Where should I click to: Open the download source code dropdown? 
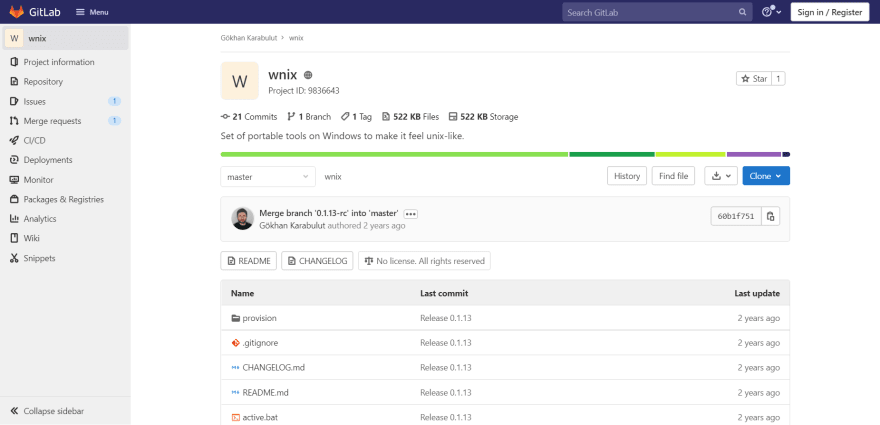pyautogui.click(x=721, y=176)
